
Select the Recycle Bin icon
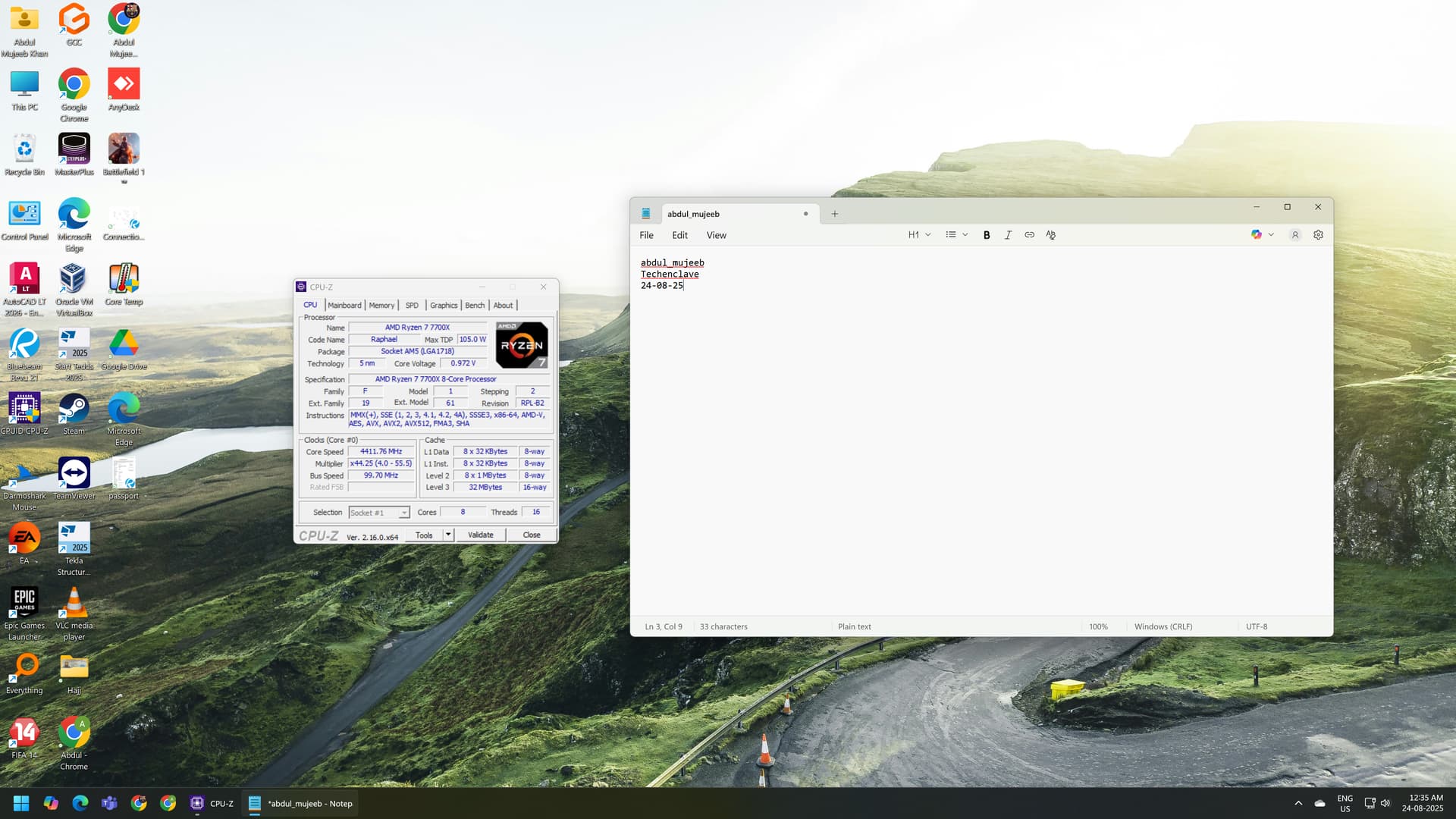24,155
